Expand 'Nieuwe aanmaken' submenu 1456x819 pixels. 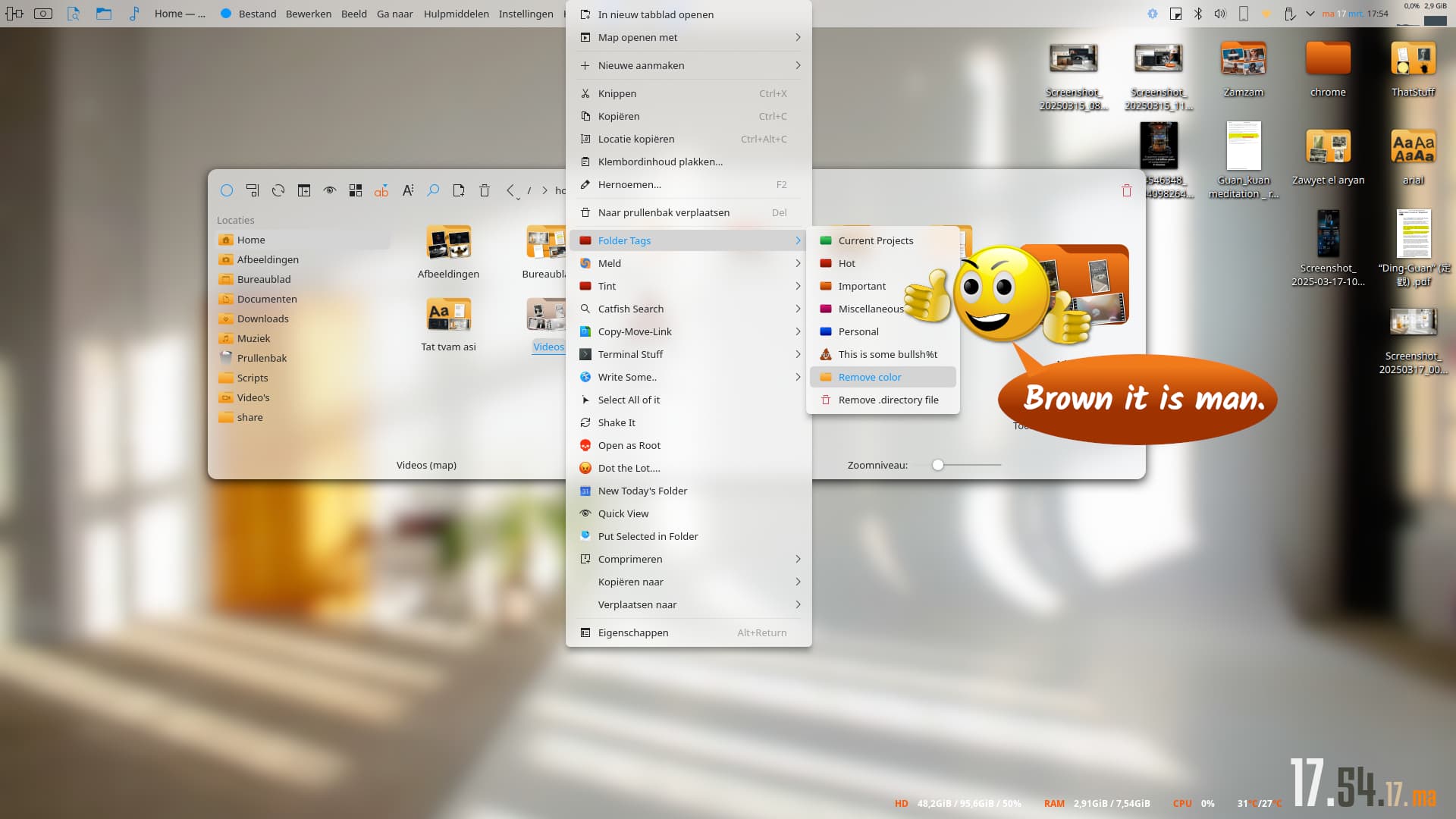coord(689,65)
